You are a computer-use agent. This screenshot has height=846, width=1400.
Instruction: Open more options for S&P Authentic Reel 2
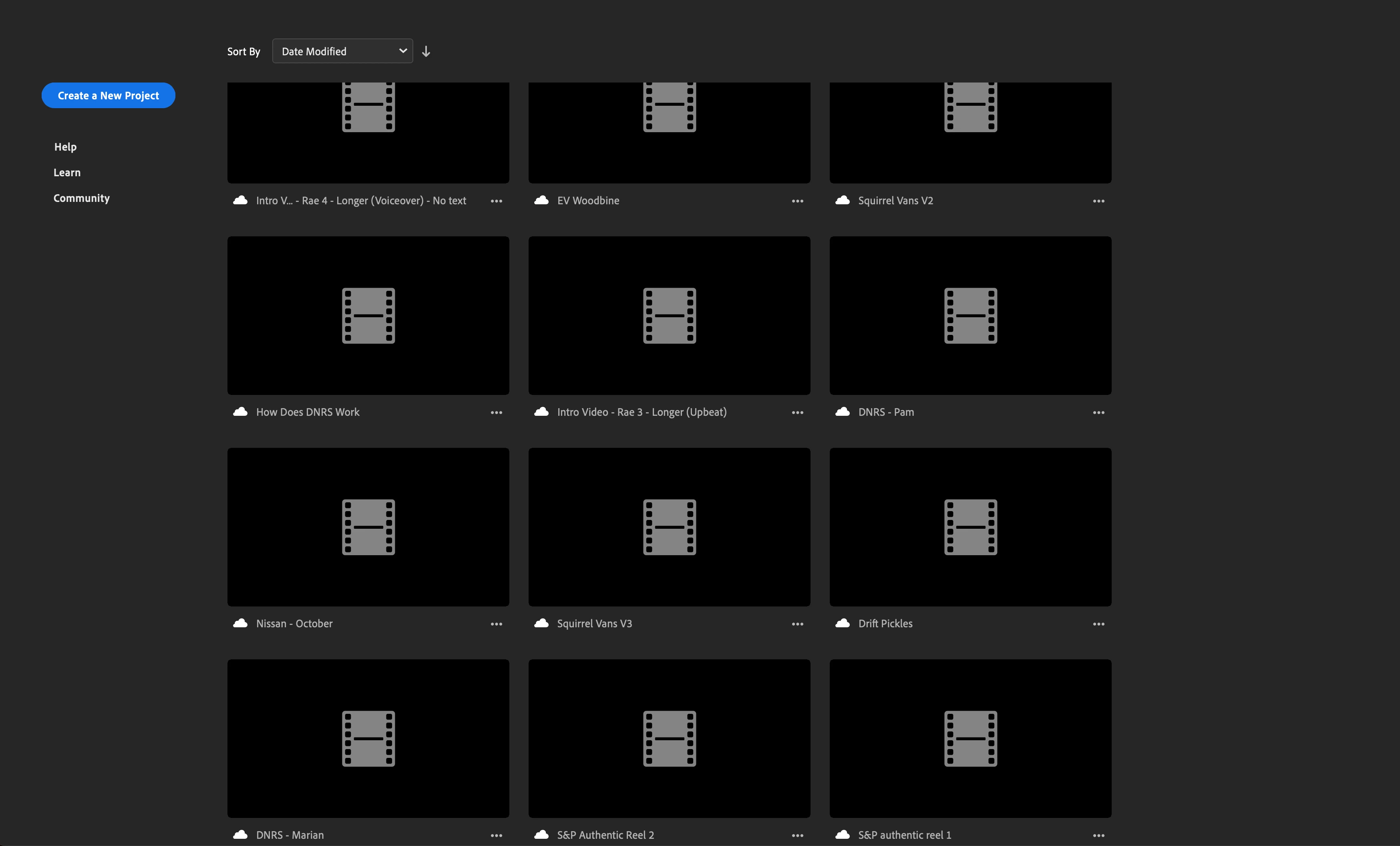click(x=797, y=835)
